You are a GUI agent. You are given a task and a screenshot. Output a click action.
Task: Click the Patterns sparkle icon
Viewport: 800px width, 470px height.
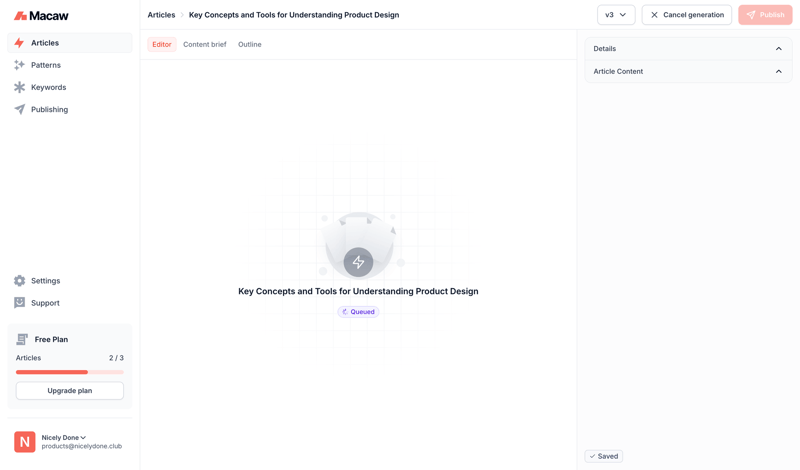click(19, 65)
